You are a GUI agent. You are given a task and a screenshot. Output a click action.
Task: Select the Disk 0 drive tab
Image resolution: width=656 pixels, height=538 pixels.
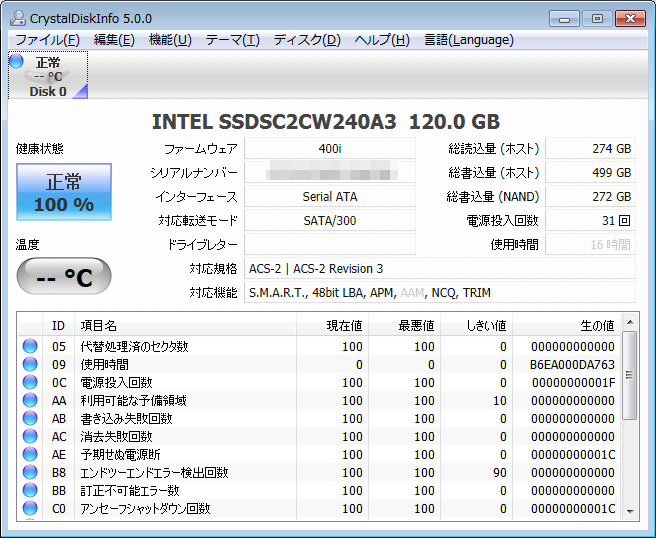[x=48, y=76]
